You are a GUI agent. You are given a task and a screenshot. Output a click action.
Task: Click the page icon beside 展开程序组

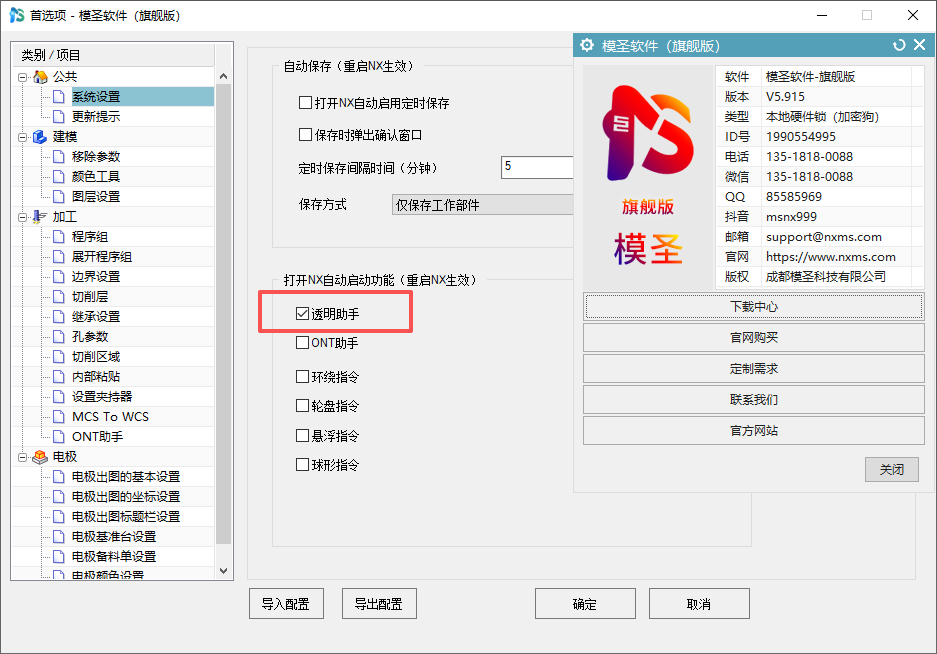pos(59,256)
